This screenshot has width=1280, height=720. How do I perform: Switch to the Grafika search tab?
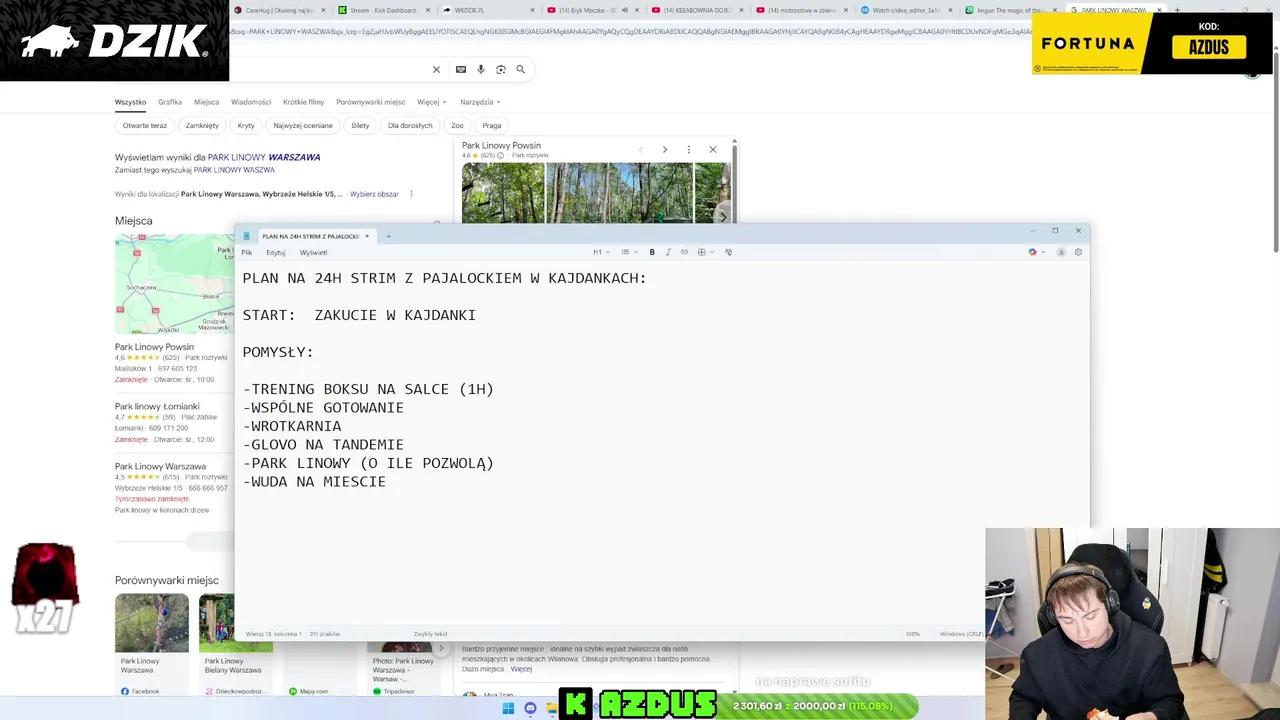[x=170, y=102]
